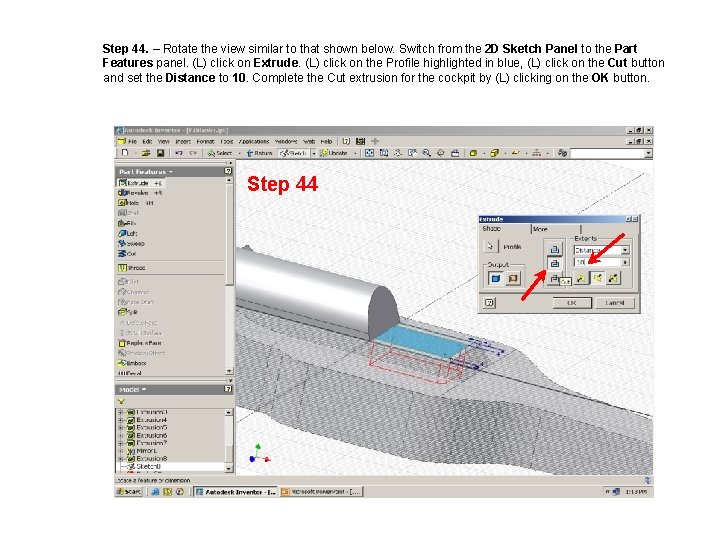The image size is (720, 540).
Task: Select the Sweep feature tool
Action: click(131, 243)
